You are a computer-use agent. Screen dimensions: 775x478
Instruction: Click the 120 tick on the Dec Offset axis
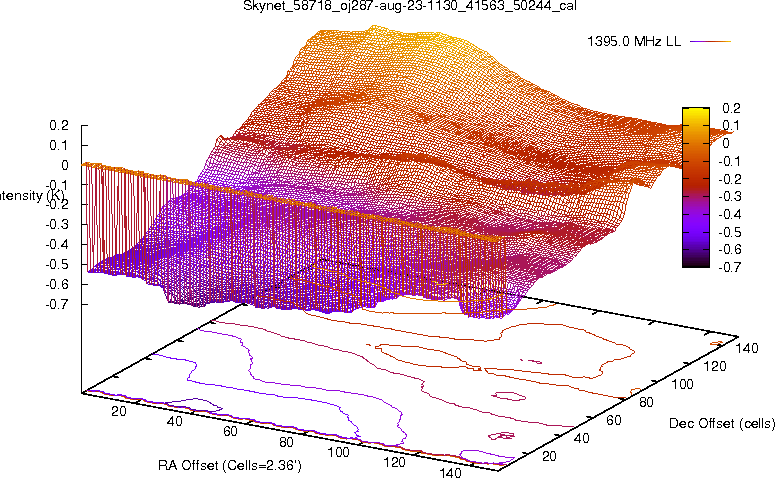pos(715,366)
